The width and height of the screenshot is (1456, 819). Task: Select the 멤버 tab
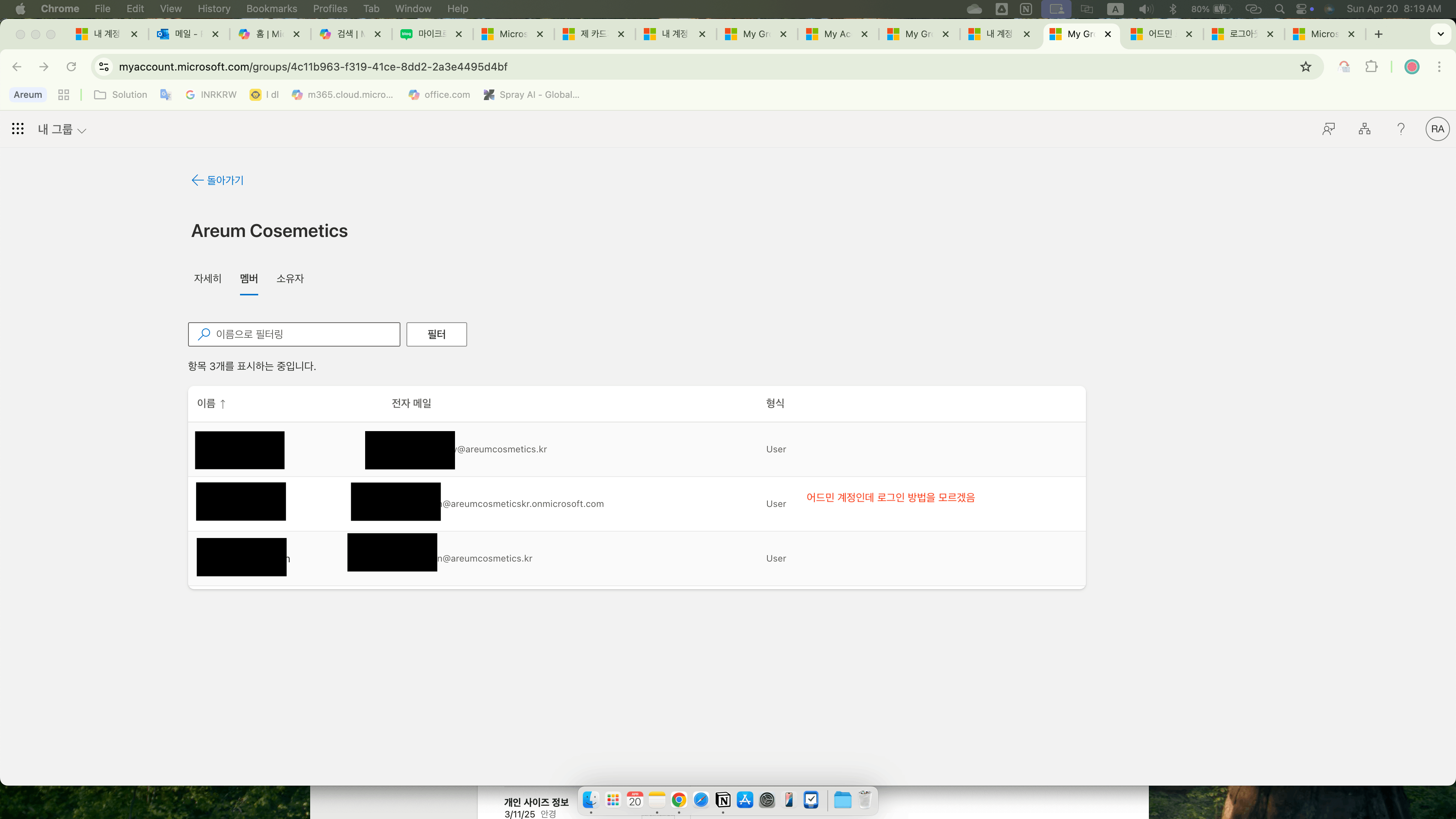[249, 279]
